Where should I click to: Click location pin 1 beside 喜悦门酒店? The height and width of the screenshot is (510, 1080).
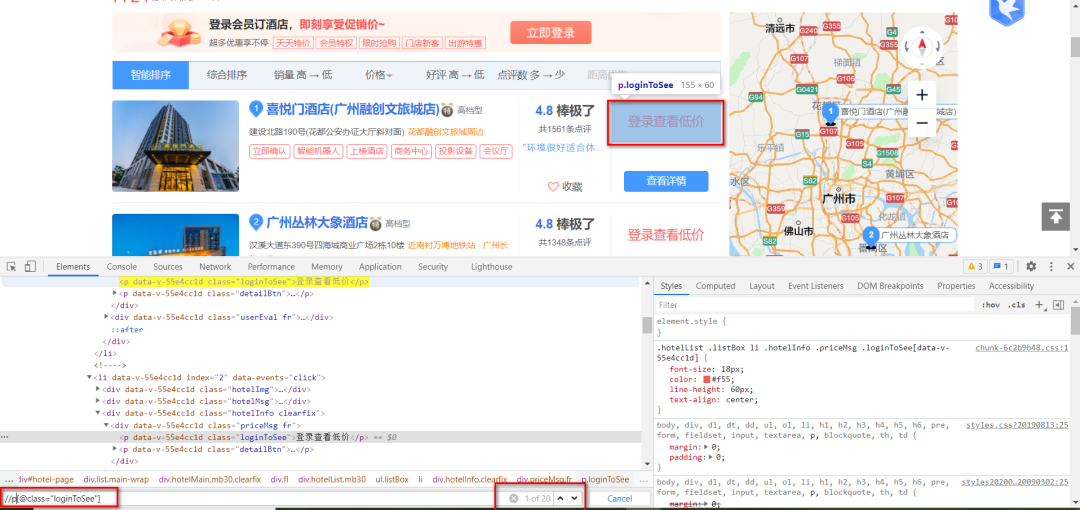pos(256,109)
